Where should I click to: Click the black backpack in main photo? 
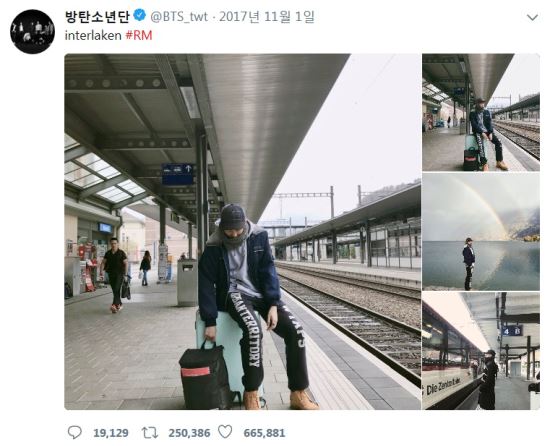pyautogui.click(x=205, y=375)
